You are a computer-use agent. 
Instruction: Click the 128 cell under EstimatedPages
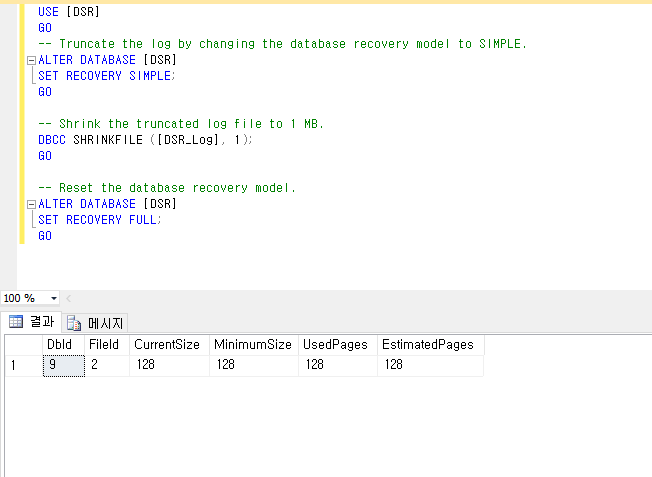point(429,366)
